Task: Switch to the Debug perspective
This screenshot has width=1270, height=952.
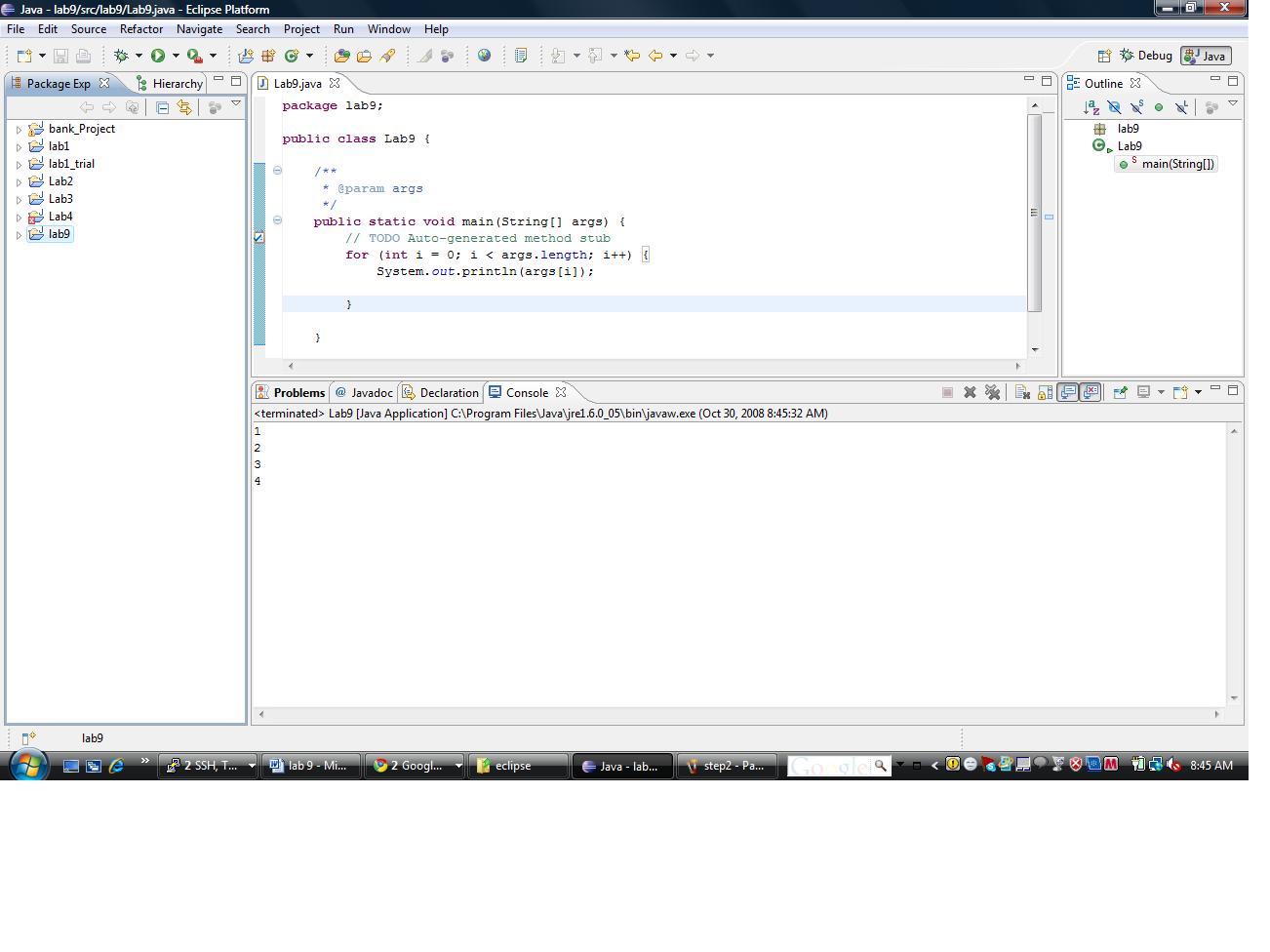Action: click(x=1145, y=56)
